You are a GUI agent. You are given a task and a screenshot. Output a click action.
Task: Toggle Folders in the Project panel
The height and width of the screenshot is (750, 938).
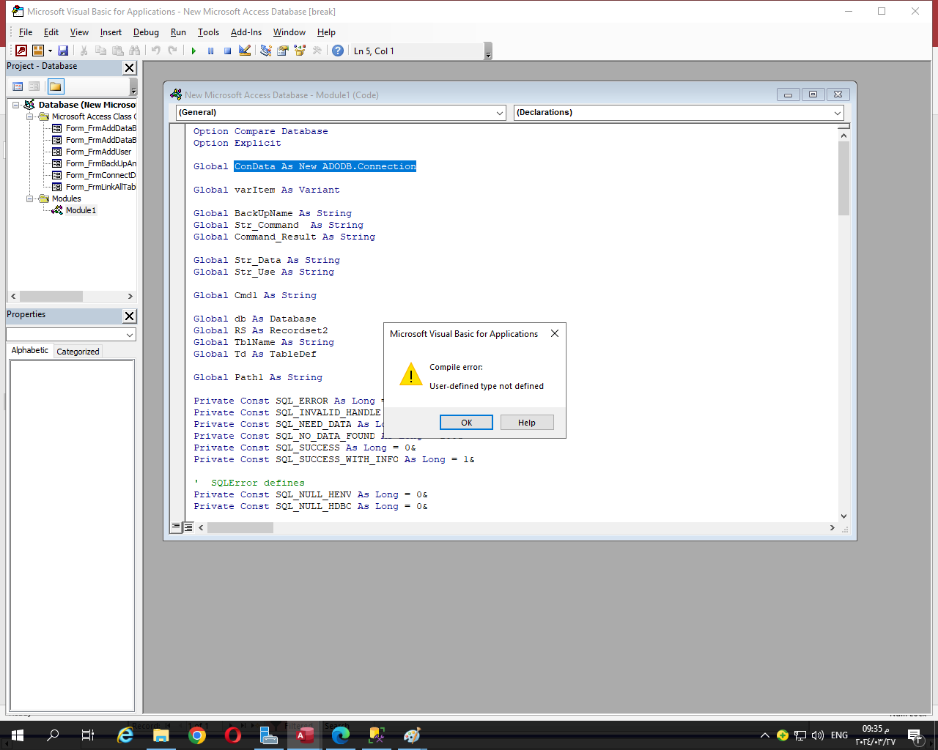tap(56, 87)
